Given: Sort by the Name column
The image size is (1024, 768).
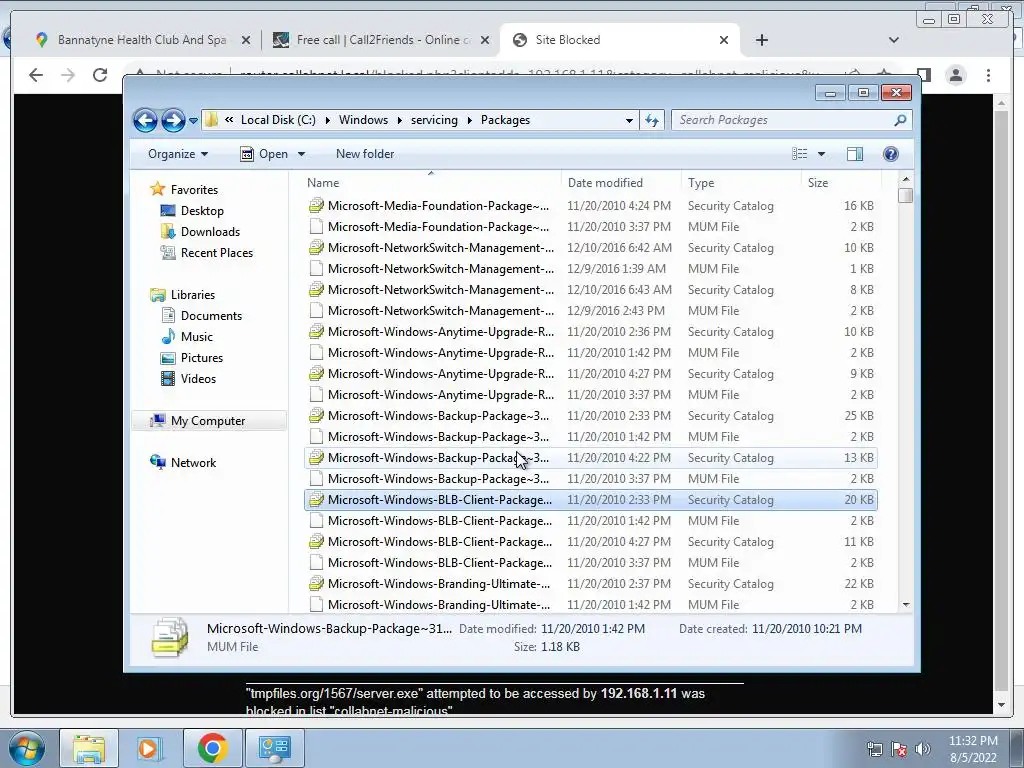Looking at the screenshot, I should (431, 183).
